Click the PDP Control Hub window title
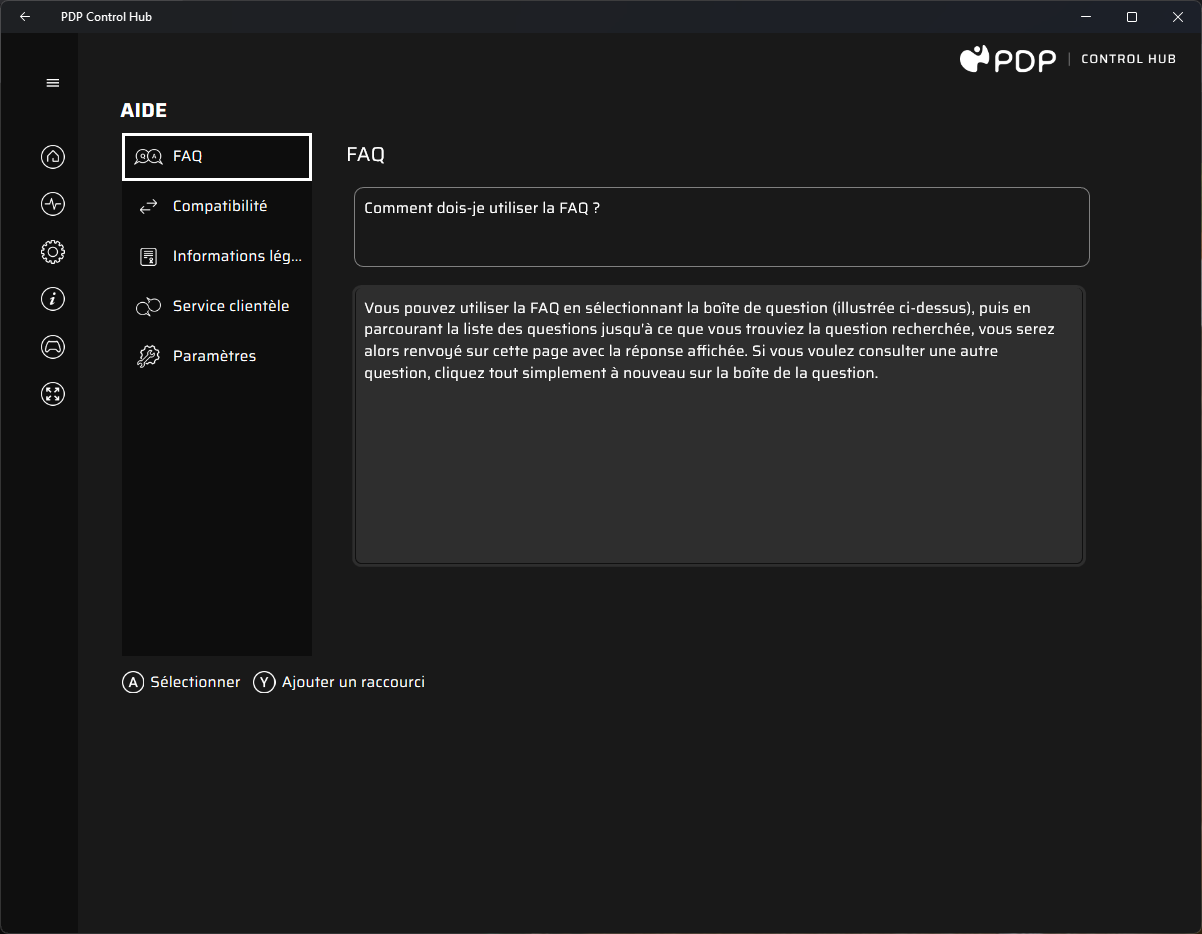This screenshot has width=1202, height=934. click(x=106, y=17)
